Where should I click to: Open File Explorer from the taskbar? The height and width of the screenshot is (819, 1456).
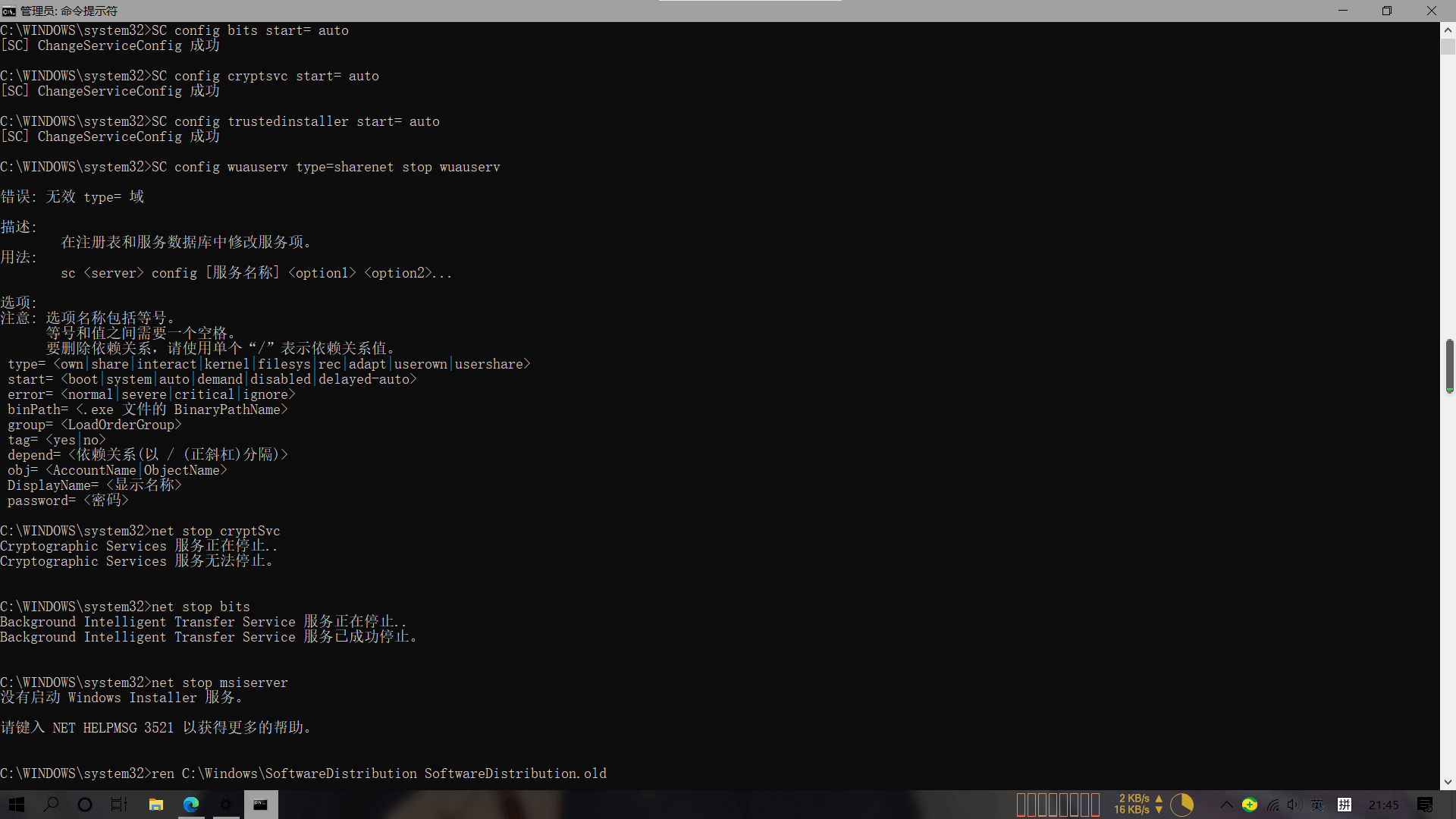click(156, 805)
